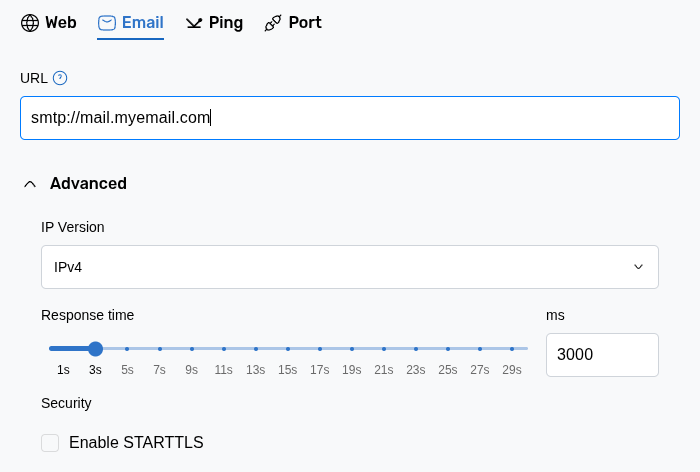This screenshot has height=472, width=700.
Task: Collapse the Advanced section chevron
Action: coord(30,184)
